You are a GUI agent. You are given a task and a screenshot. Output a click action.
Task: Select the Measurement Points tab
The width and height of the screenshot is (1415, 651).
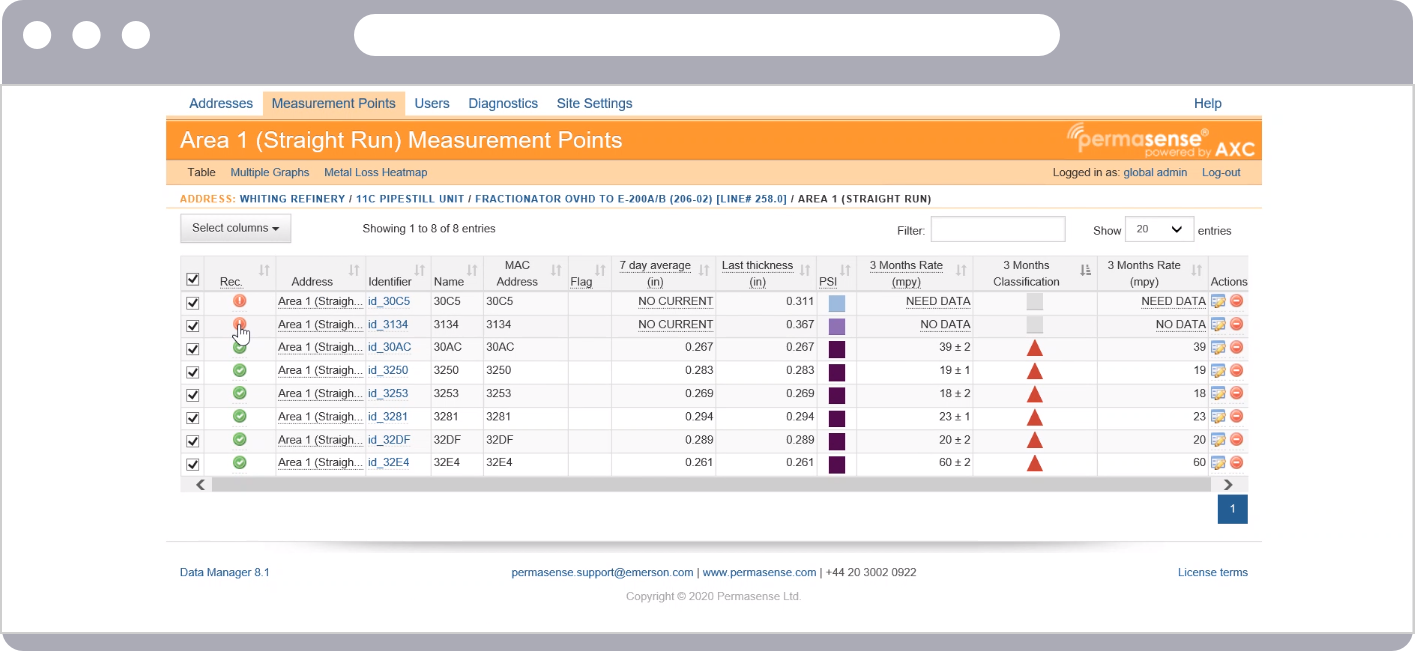pos(334,103)
